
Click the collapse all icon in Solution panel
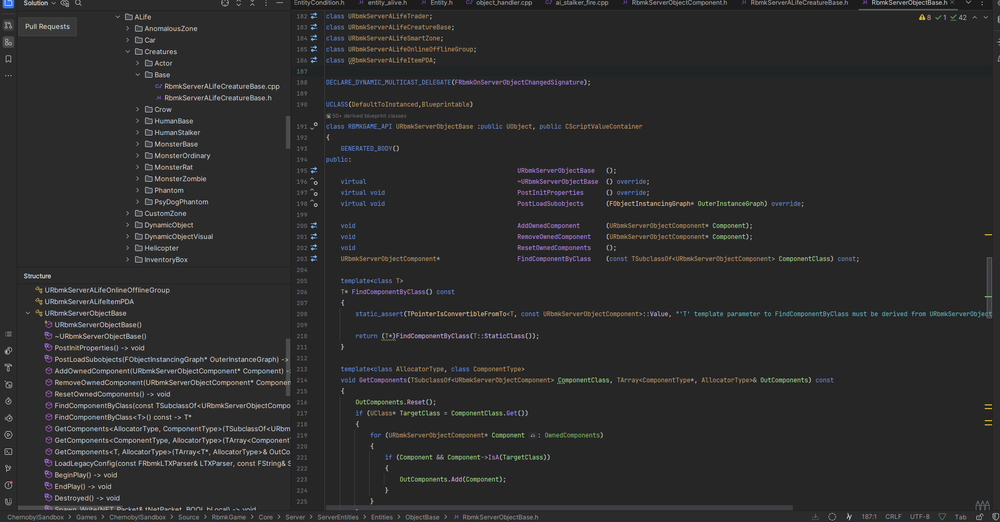(x=253, y=4)
